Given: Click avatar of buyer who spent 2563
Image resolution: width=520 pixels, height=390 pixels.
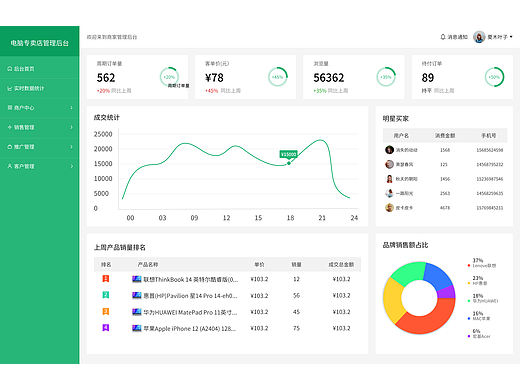Looking at the screenshot, I should coord(389,193).
